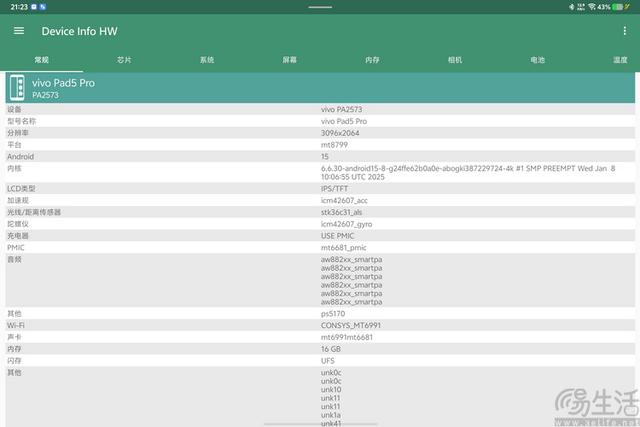Select the 分辨率 row label
The width and height of the screenshot is (640, 427).
pos(18,133)
